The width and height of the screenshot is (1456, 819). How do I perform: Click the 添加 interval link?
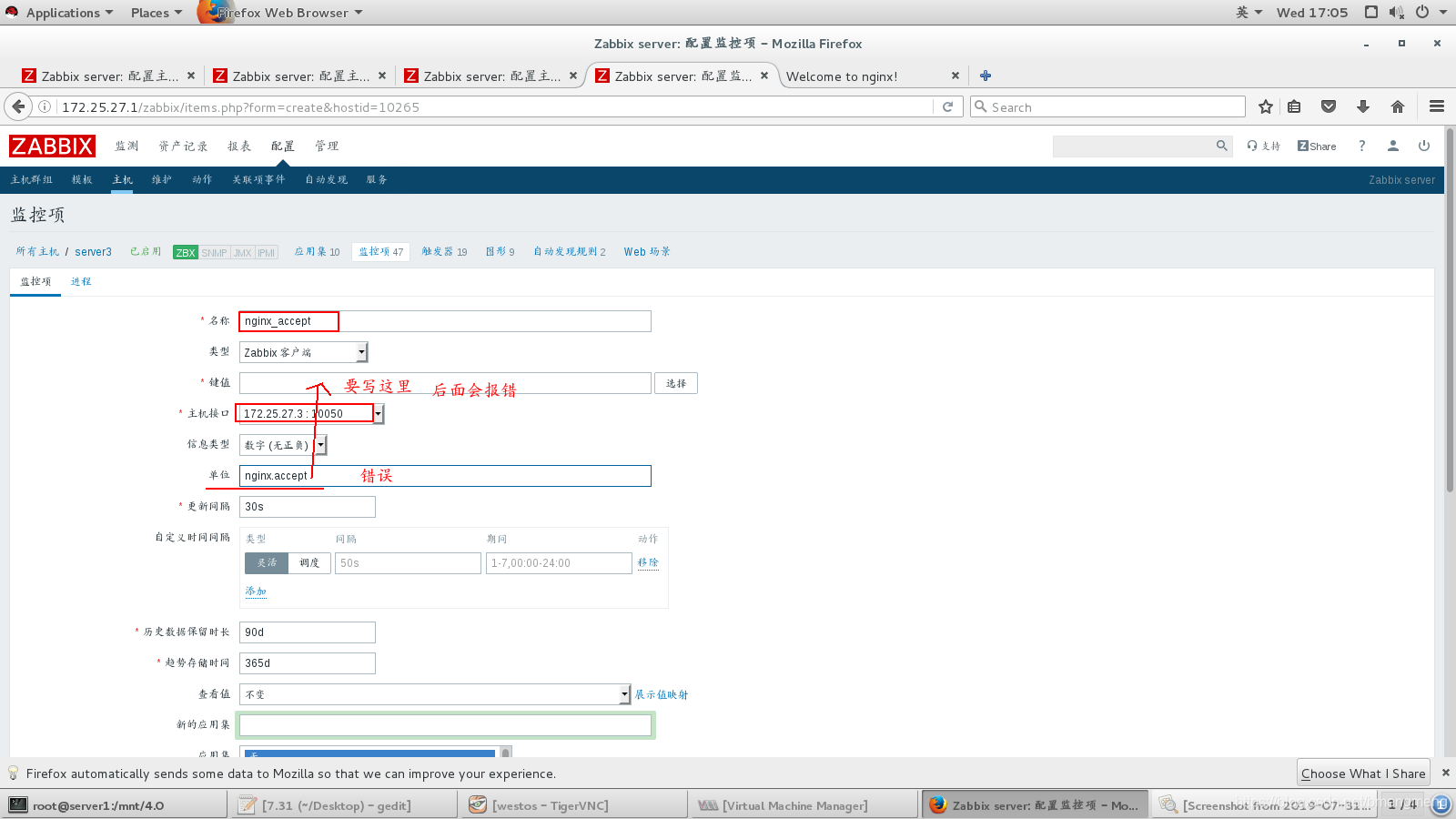point(256,591)
